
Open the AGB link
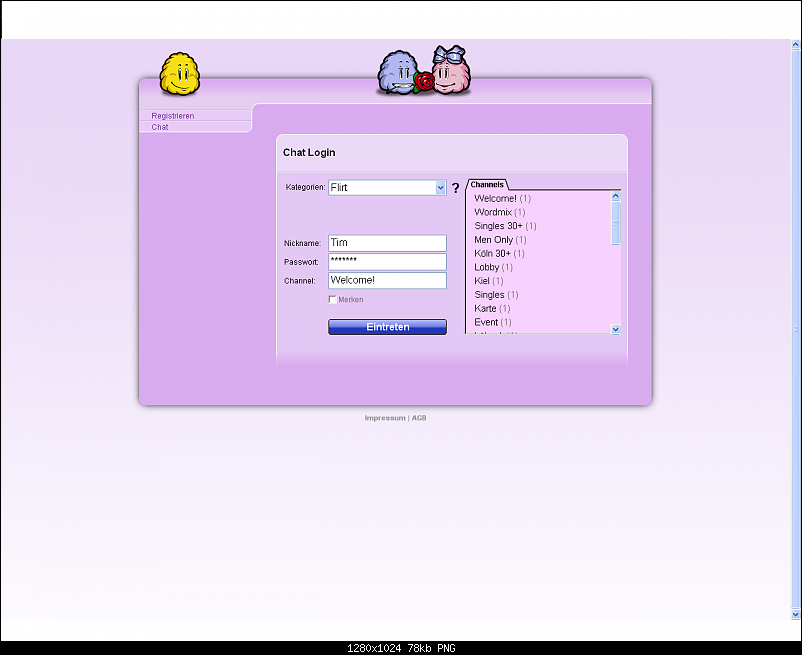[x=419, y=418]
